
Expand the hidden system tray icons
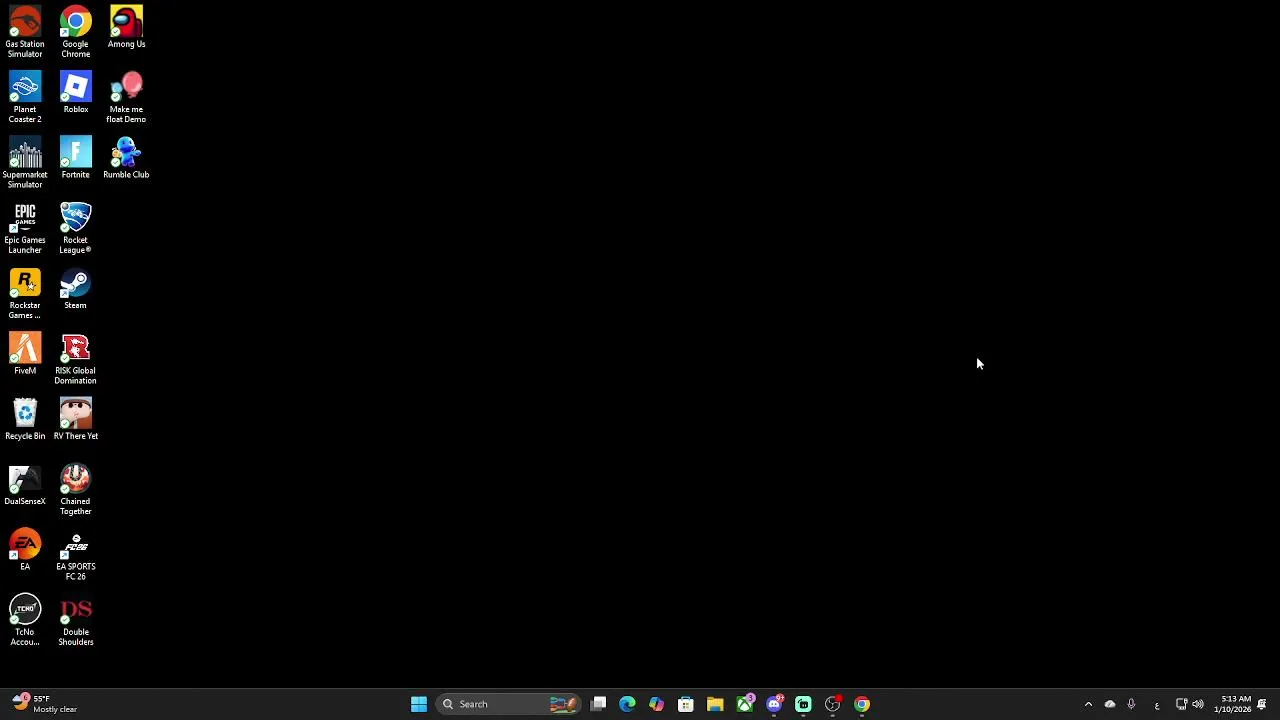point(1088,704)
